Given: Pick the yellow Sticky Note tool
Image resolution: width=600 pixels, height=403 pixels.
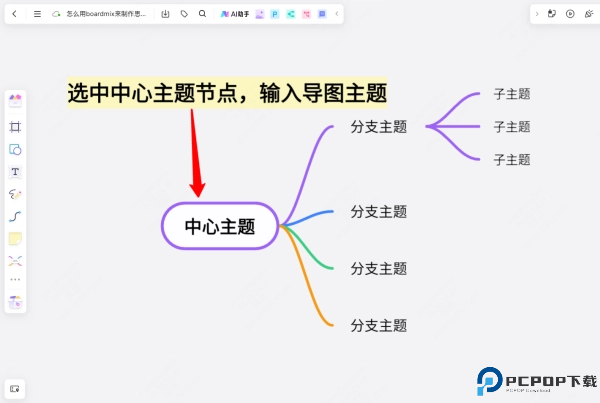Looking at the screenshot, I should pos(15,238).
